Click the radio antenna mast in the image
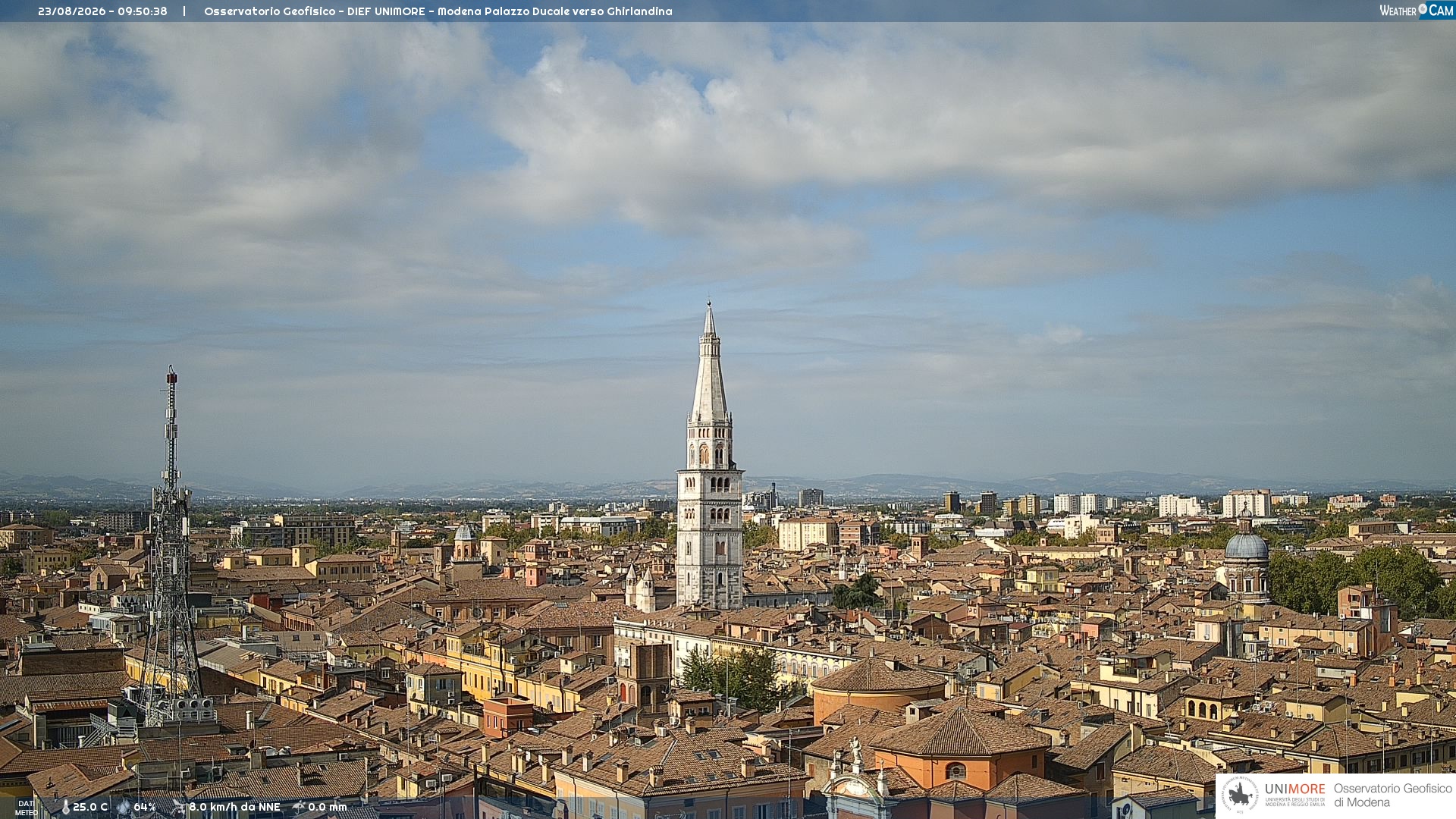The image size is (1456, 819). coord(171,546)
